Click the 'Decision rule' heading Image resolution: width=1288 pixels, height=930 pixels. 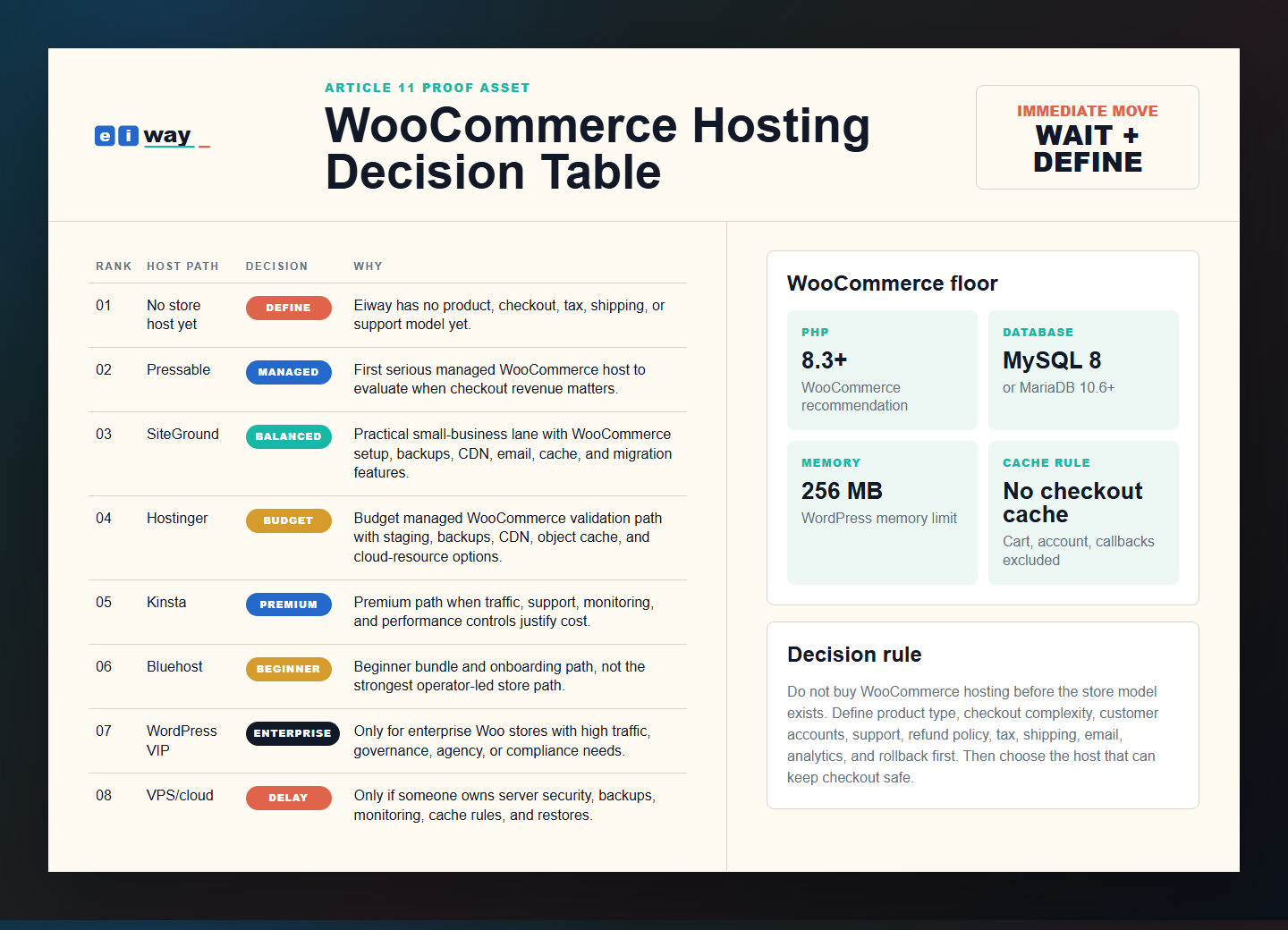pyautogui.click(x=854, y=655)
